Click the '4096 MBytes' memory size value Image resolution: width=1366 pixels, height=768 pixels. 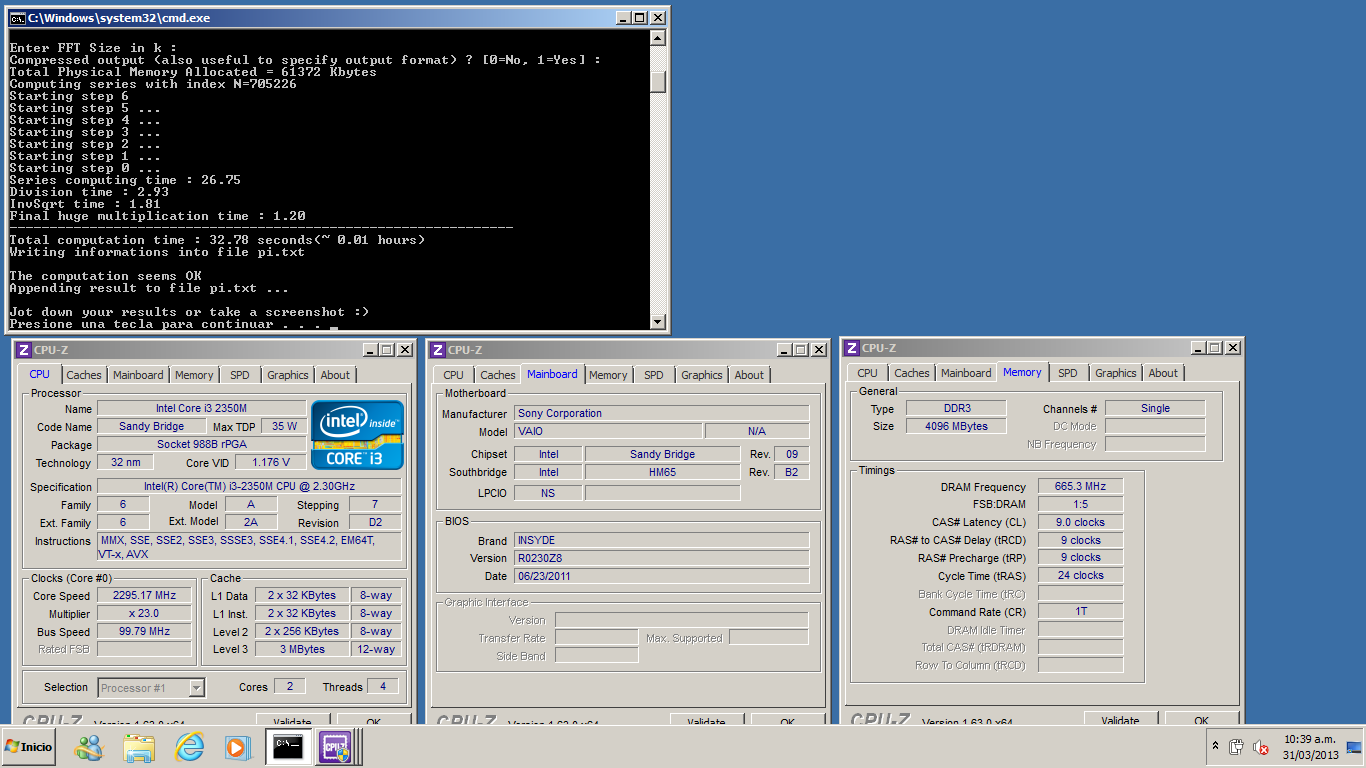(x=958, y=426)
